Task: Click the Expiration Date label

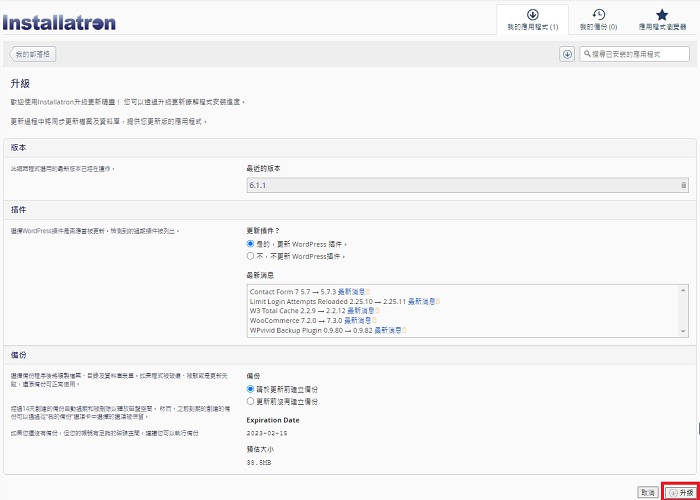Action: point(273,420)
